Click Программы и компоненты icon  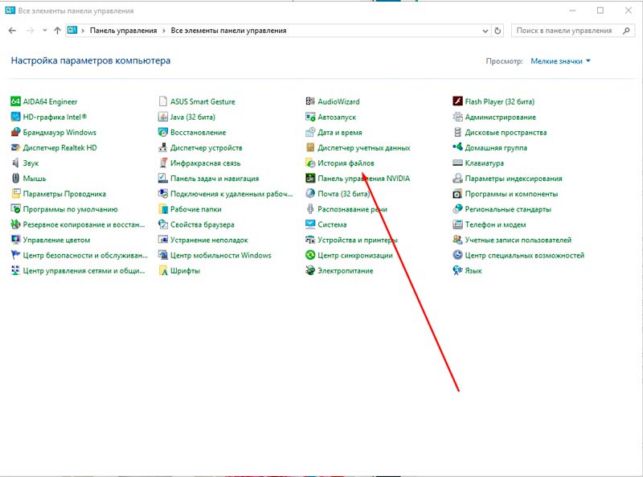(x=457, y=194)
